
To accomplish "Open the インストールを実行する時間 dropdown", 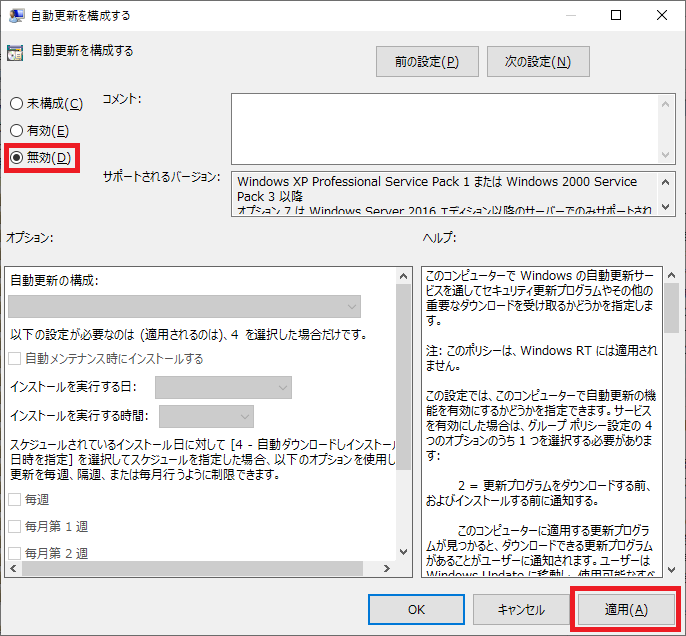I will click(206, 416).
